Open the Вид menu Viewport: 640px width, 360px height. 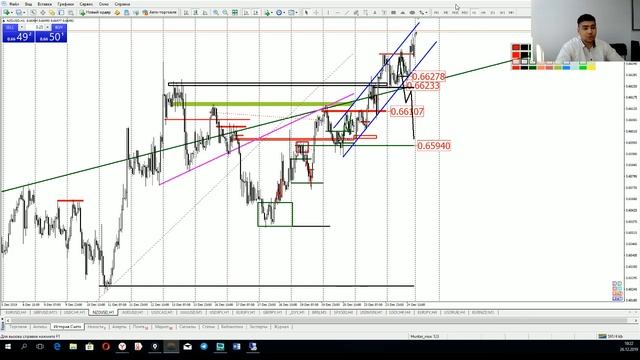(x=28, y=4)
